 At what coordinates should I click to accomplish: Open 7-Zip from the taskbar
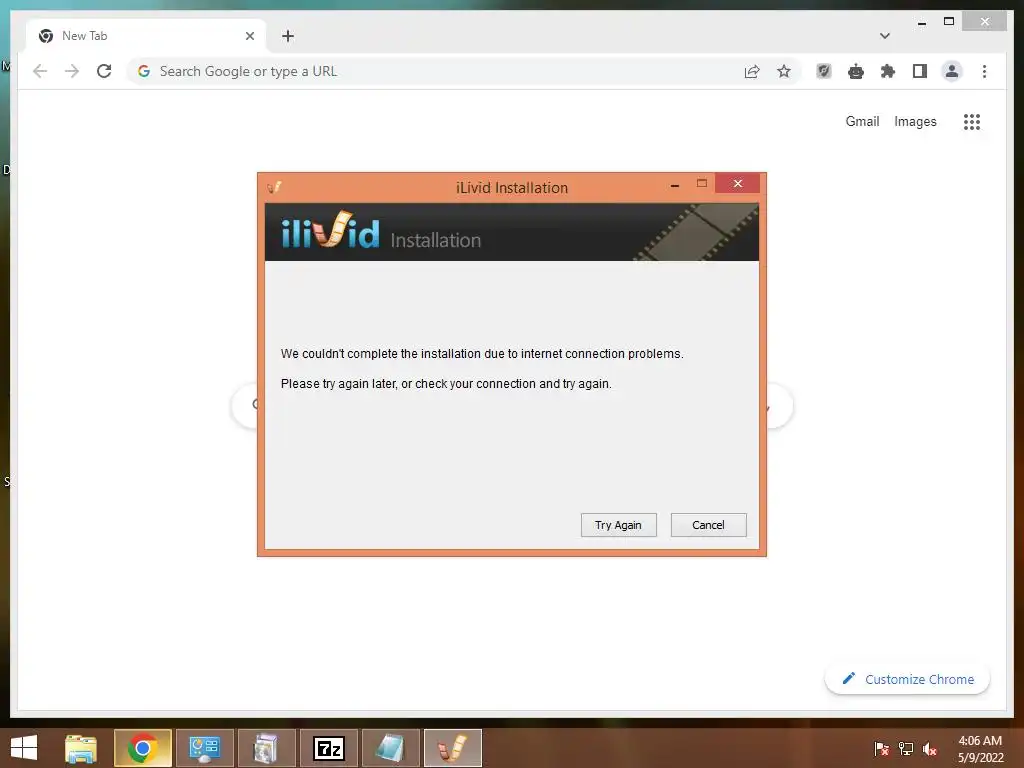pos(328,748)
